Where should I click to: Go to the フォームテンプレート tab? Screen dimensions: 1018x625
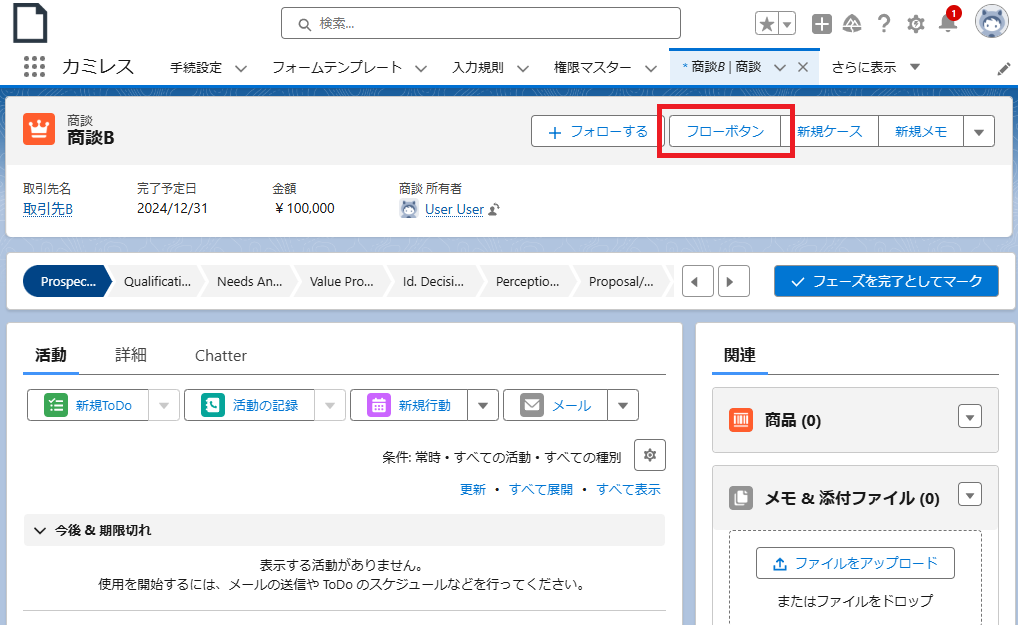[337, 67]
